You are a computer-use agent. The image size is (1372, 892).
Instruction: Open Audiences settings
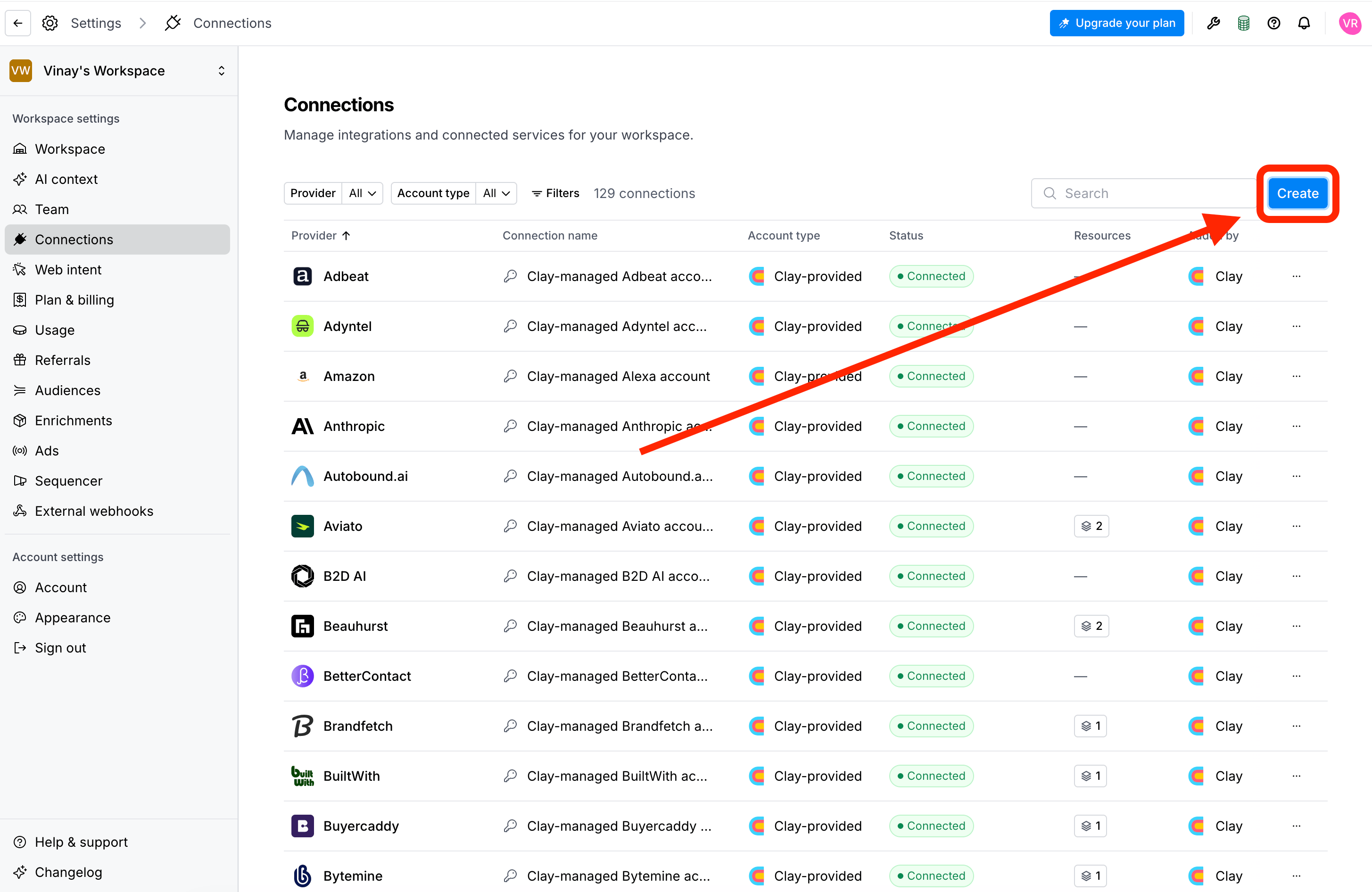pyautogui.click(x=117, y=390)
